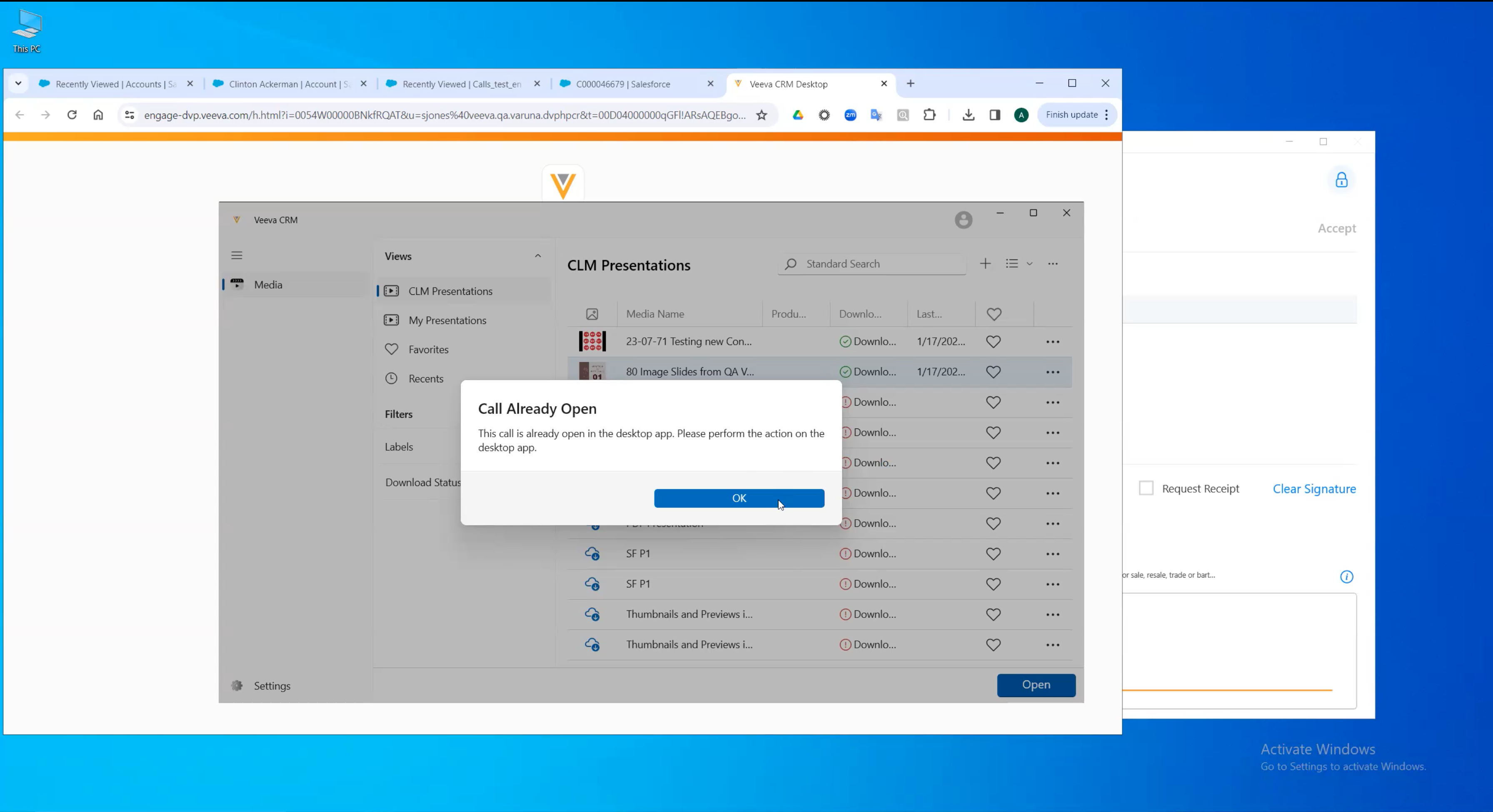Click the plus add presentation icon
This screenshot has width=1493, height=812.
tap(985, 264)
